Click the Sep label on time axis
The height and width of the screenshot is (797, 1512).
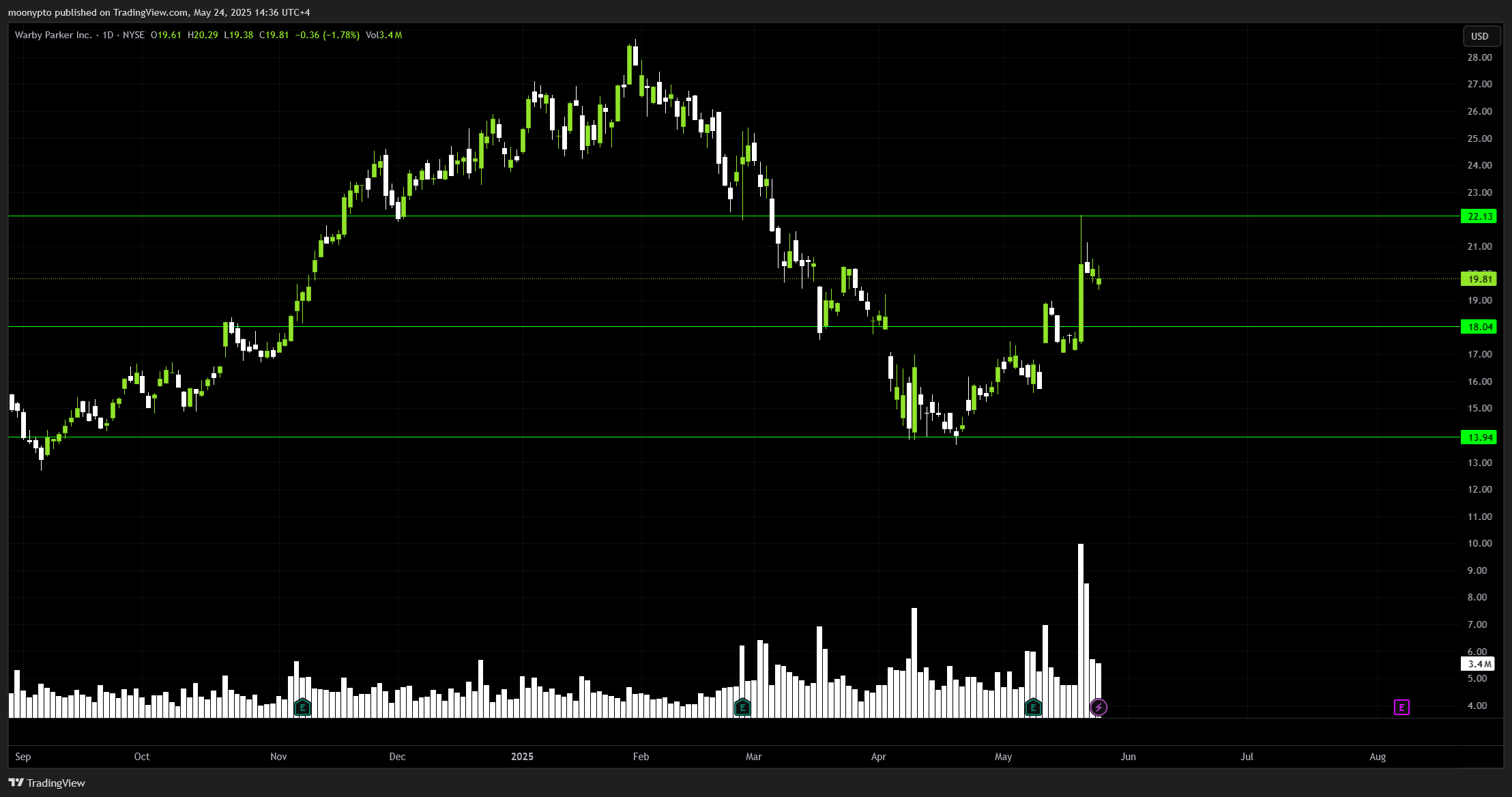pos(23,757)
